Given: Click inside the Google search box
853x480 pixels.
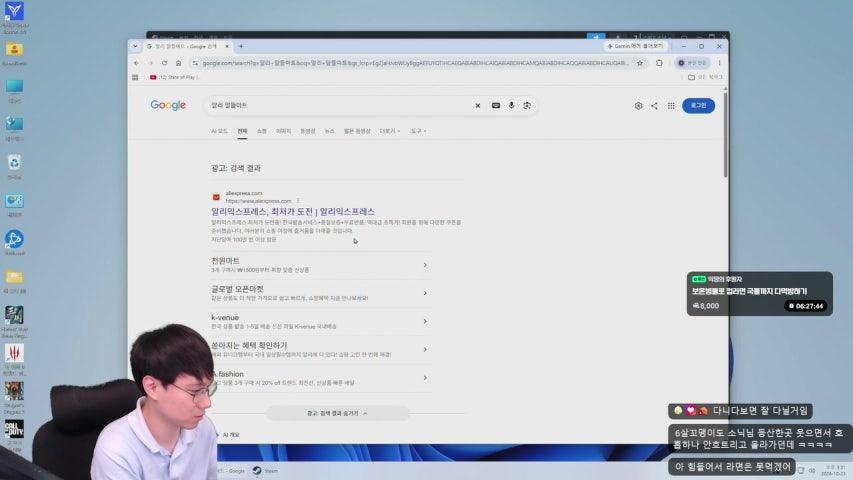Looking at the screenshot, I should click(x=340, y=105).
